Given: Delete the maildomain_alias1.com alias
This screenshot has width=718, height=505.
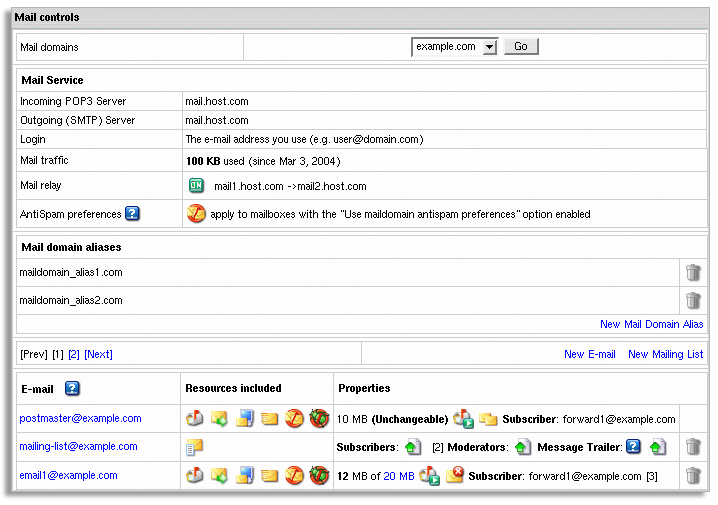Looking at the screenshot, I should click(x=693, y=272).
